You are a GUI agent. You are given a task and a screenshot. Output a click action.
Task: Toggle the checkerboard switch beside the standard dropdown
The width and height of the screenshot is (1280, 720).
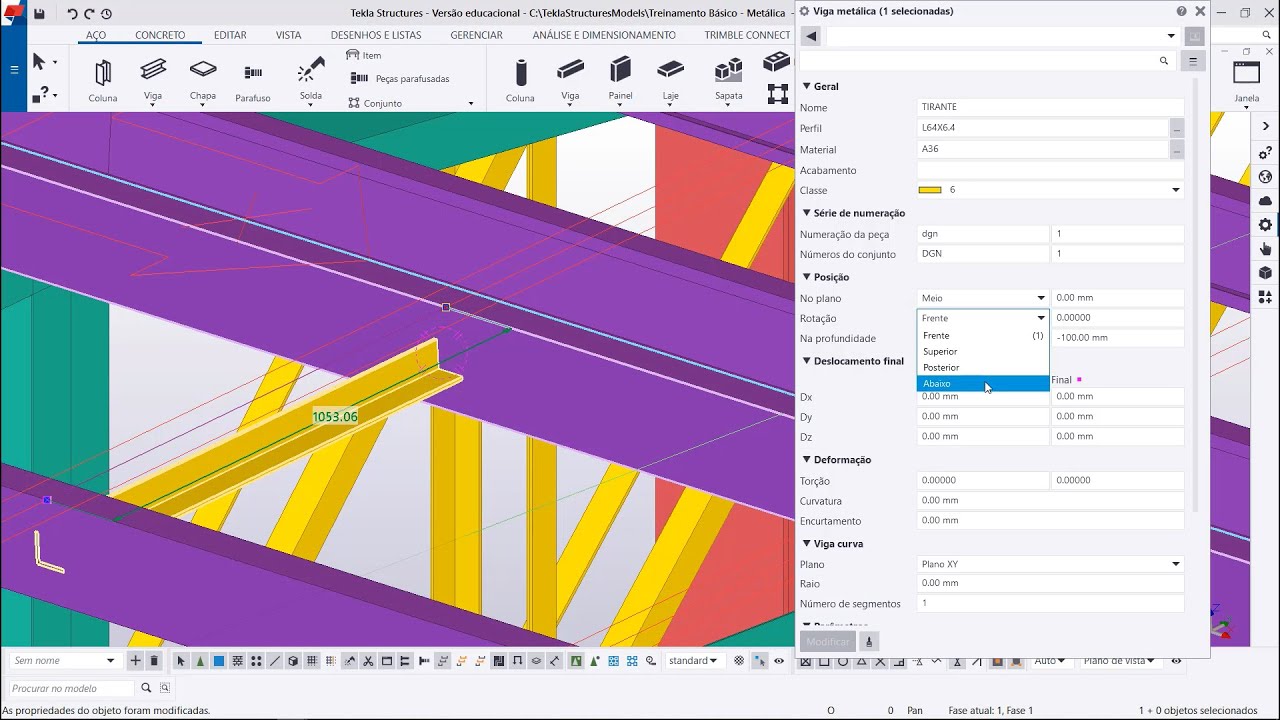click(739, 661)
